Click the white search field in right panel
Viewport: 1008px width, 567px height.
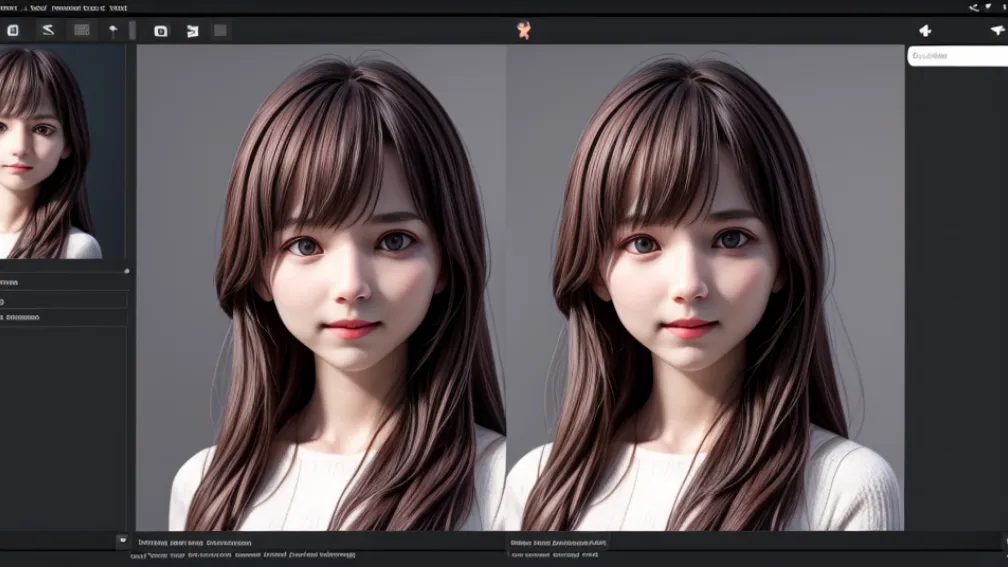[x=958, y=56]
